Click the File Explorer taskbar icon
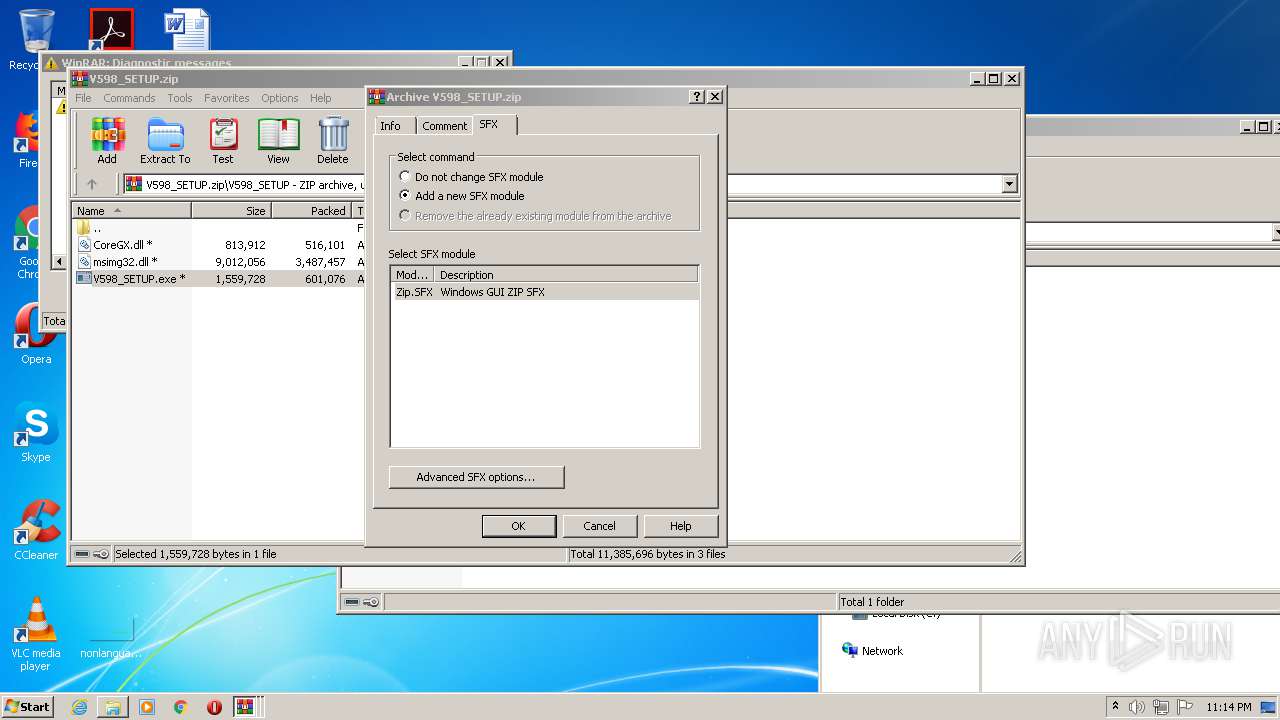The width and height of the screenshot is (1280, 720). click(x=113, y=707)
